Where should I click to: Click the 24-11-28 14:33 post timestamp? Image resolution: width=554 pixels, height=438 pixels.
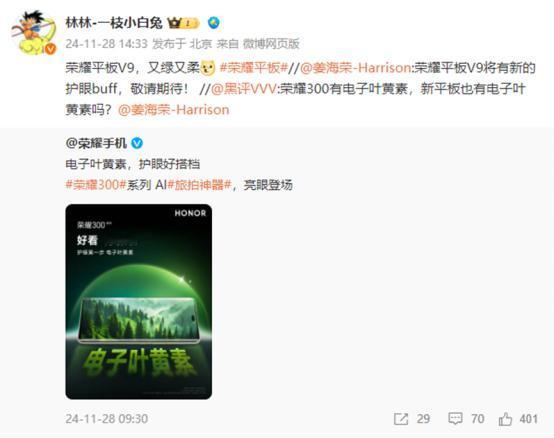click(x=106, y=44)
